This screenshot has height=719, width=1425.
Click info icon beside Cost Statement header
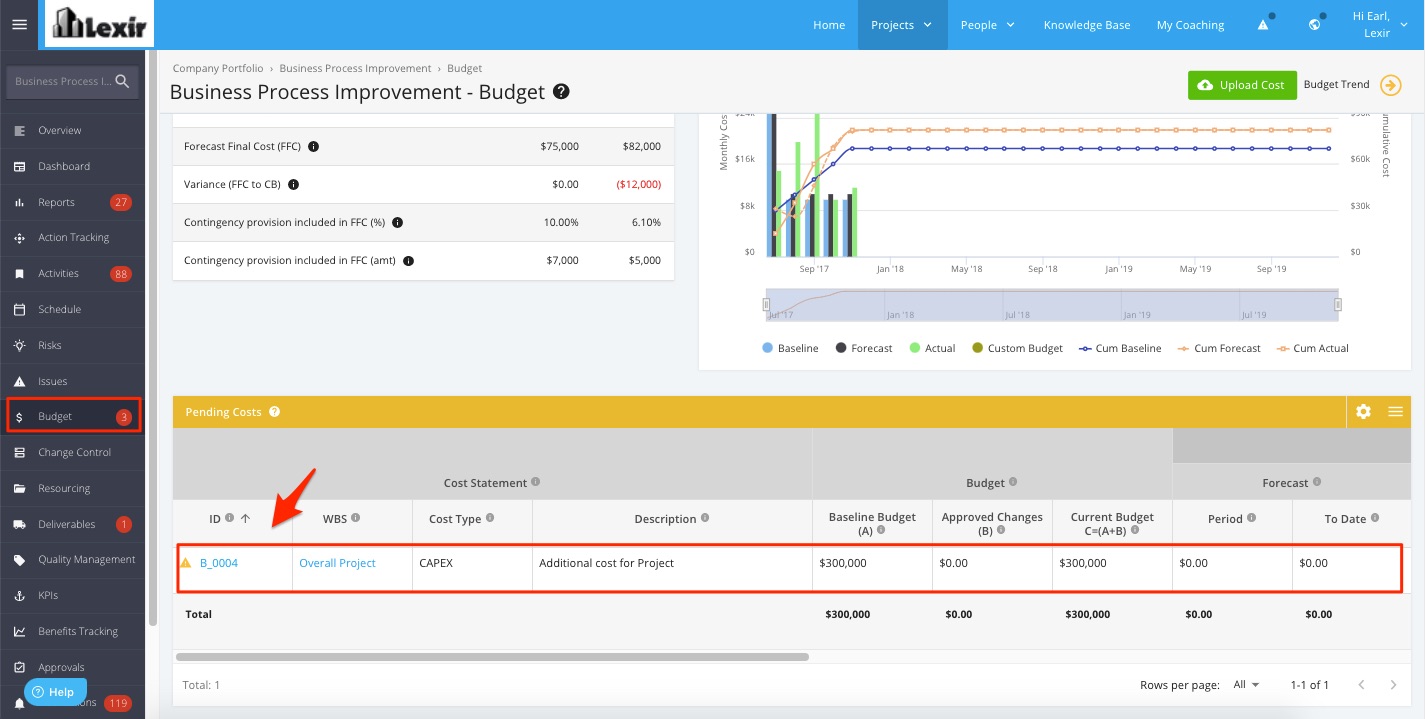coord(536,482)
